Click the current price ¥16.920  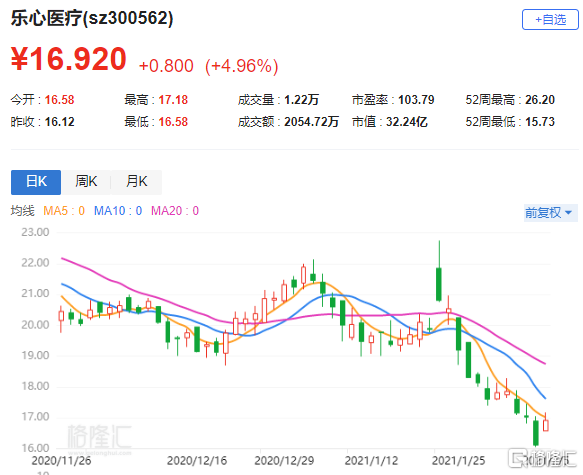[69, 59]
